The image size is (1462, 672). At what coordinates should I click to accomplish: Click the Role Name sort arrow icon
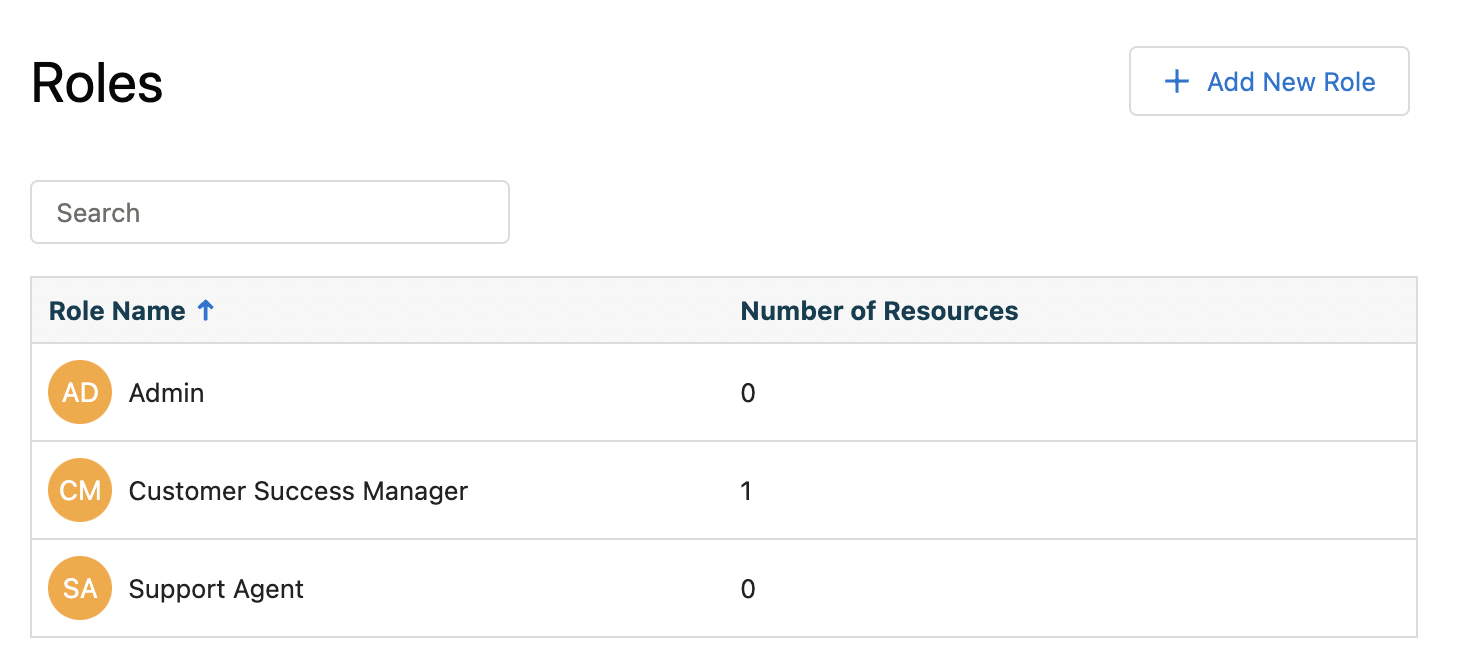point(205,311)
